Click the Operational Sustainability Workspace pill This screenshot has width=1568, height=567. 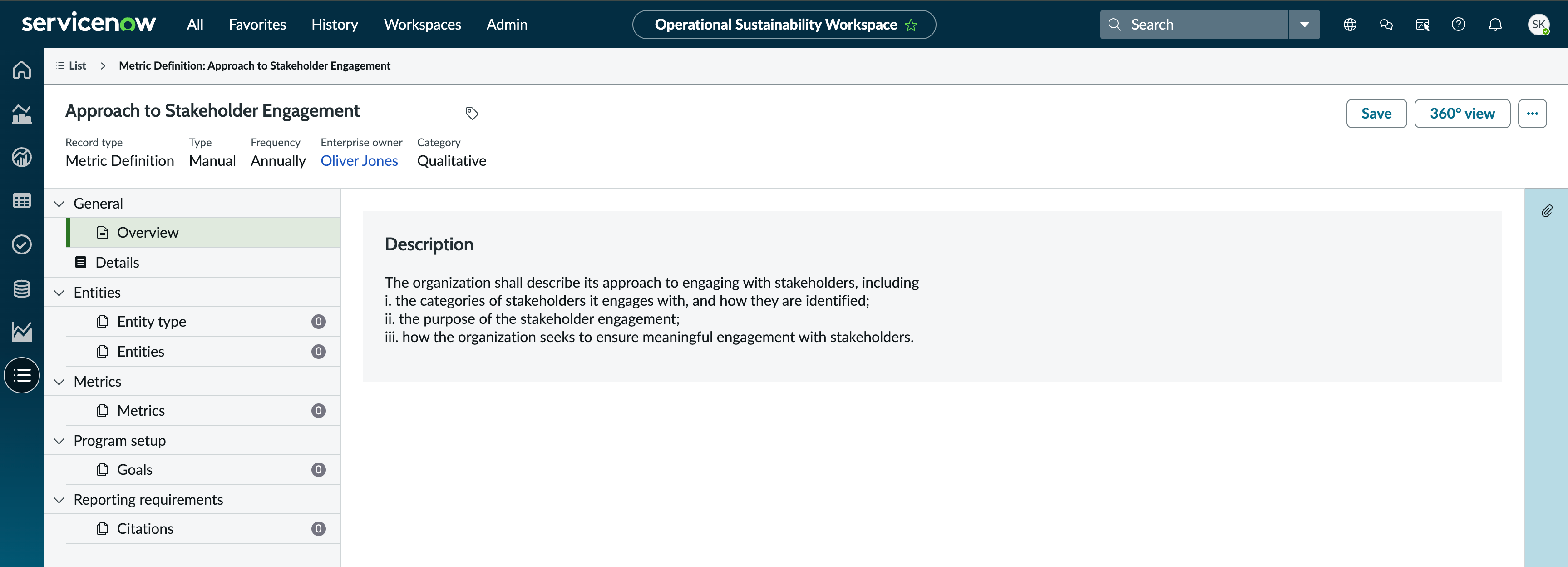click(x=784, y=25)
